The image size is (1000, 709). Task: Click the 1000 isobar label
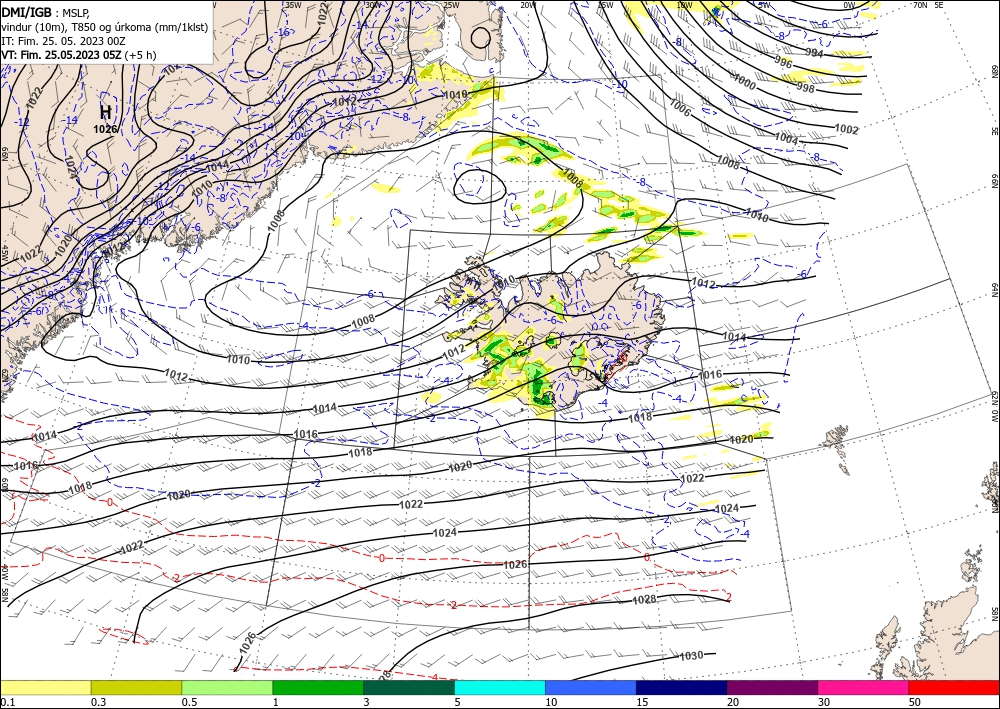(744, 82)
